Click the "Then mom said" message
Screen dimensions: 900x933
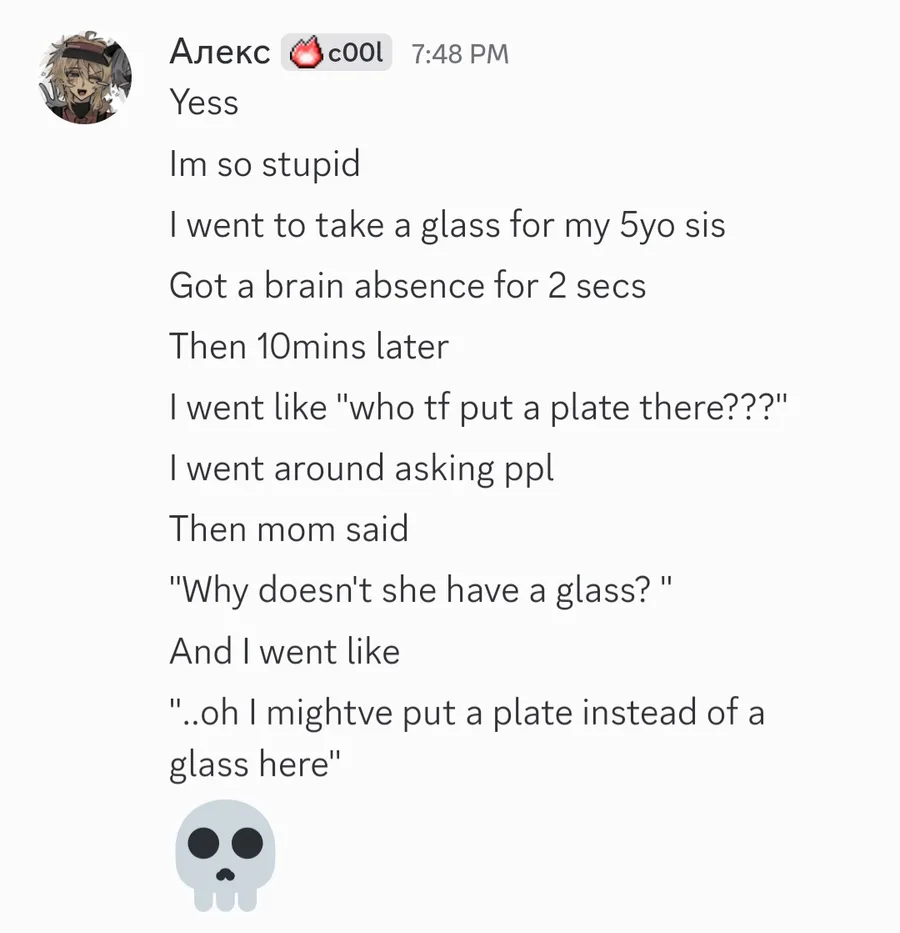[x=289, y=529]
